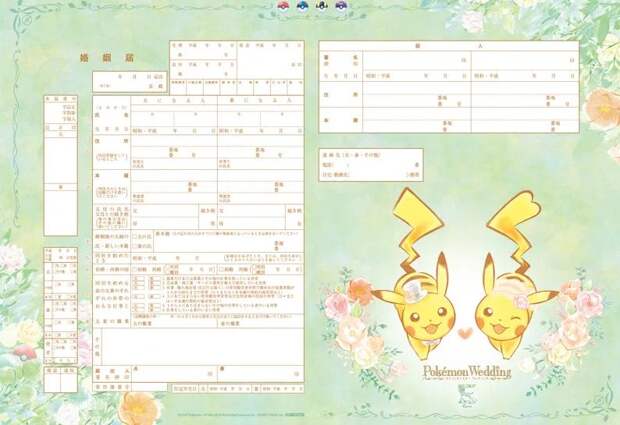Check the 夫の氏 box
620x425 pixels.
(x=135, y=238)
